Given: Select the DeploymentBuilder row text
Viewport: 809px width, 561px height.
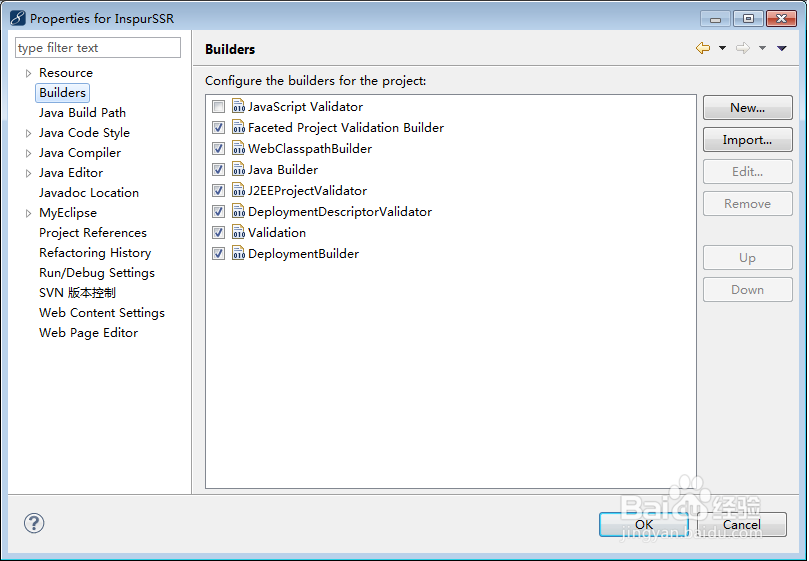Looking at the screenshot, I should (x=303, y=253).
